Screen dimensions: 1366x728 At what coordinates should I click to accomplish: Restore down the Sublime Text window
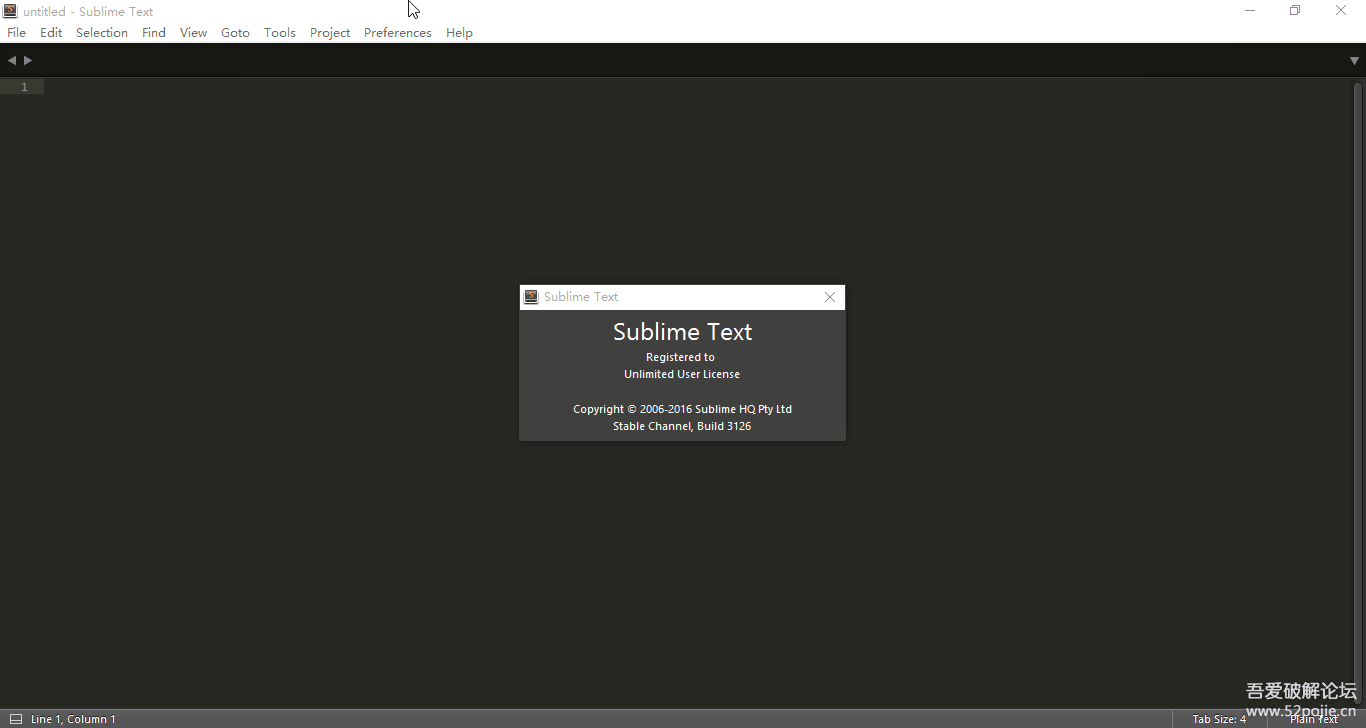point(1295,11)
